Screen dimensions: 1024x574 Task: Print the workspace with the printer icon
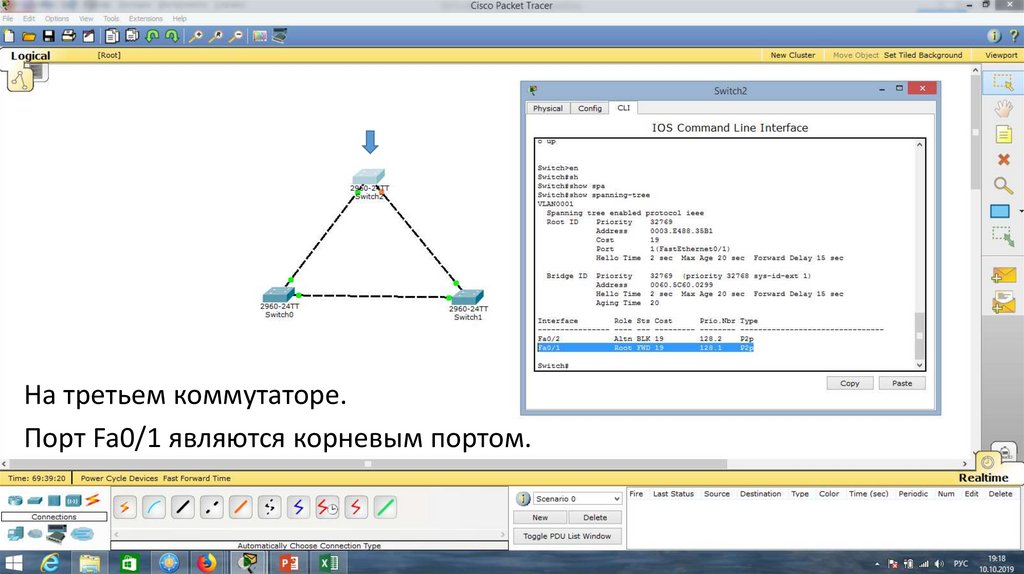click(x=68, y=36)
